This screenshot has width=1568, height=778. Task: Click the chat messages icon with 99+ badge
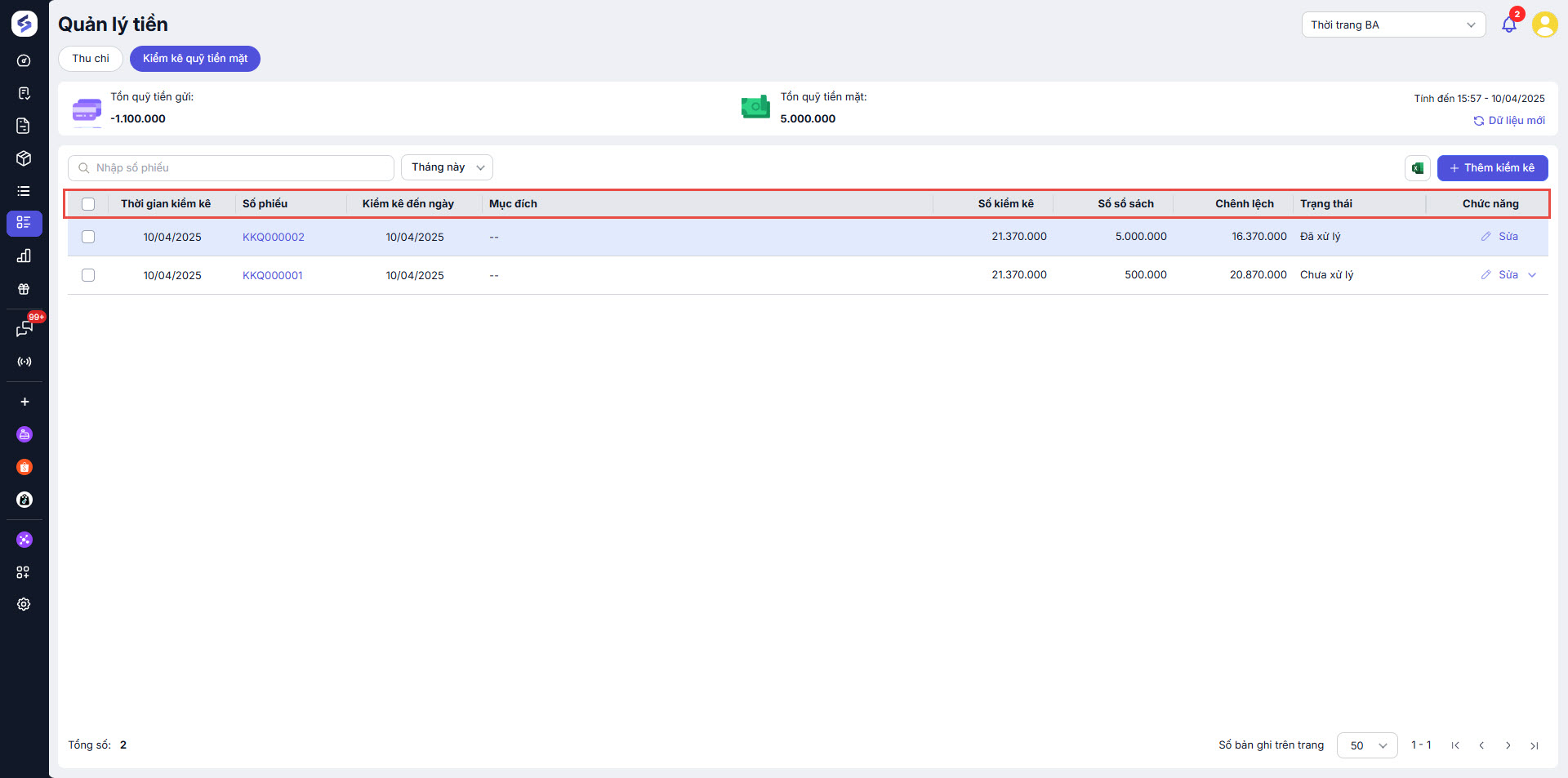24,328
